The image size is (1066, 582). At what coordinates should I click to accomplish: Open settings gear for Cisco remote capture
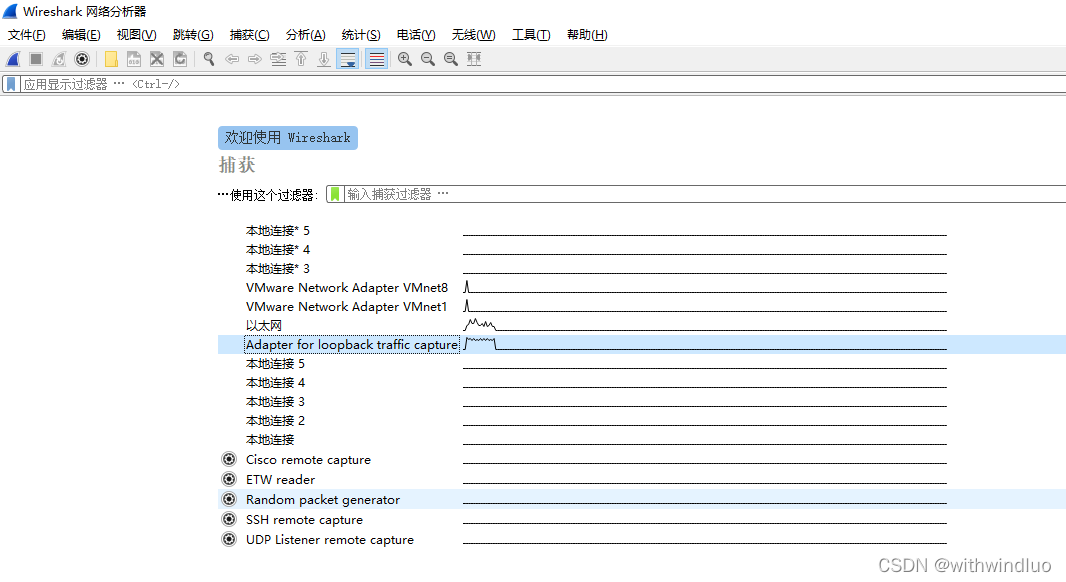pos(229,460)
